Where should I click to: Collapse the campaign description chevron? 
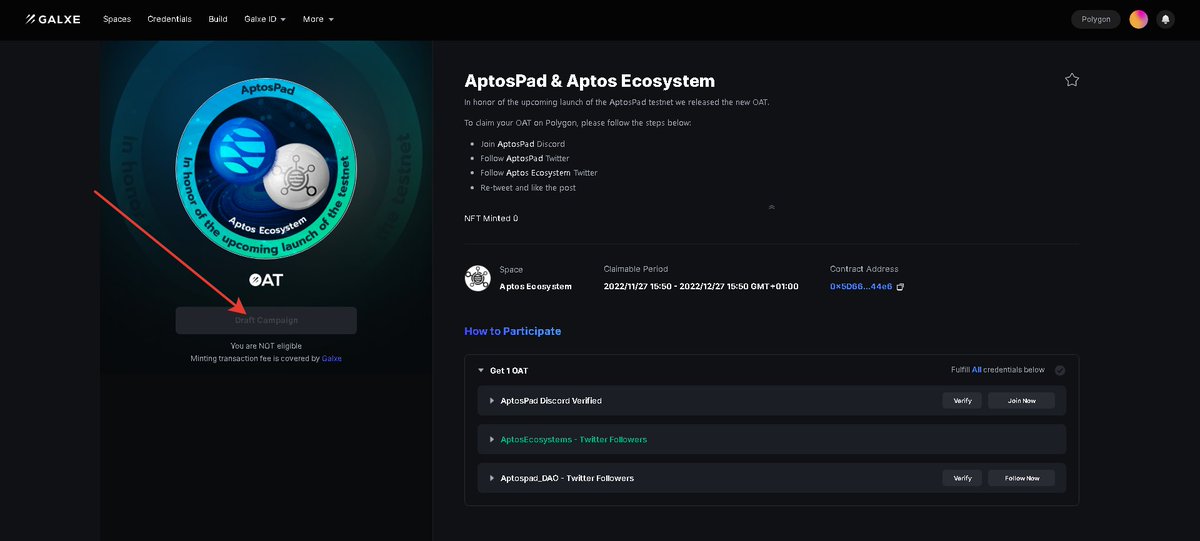tap(771, 207)
